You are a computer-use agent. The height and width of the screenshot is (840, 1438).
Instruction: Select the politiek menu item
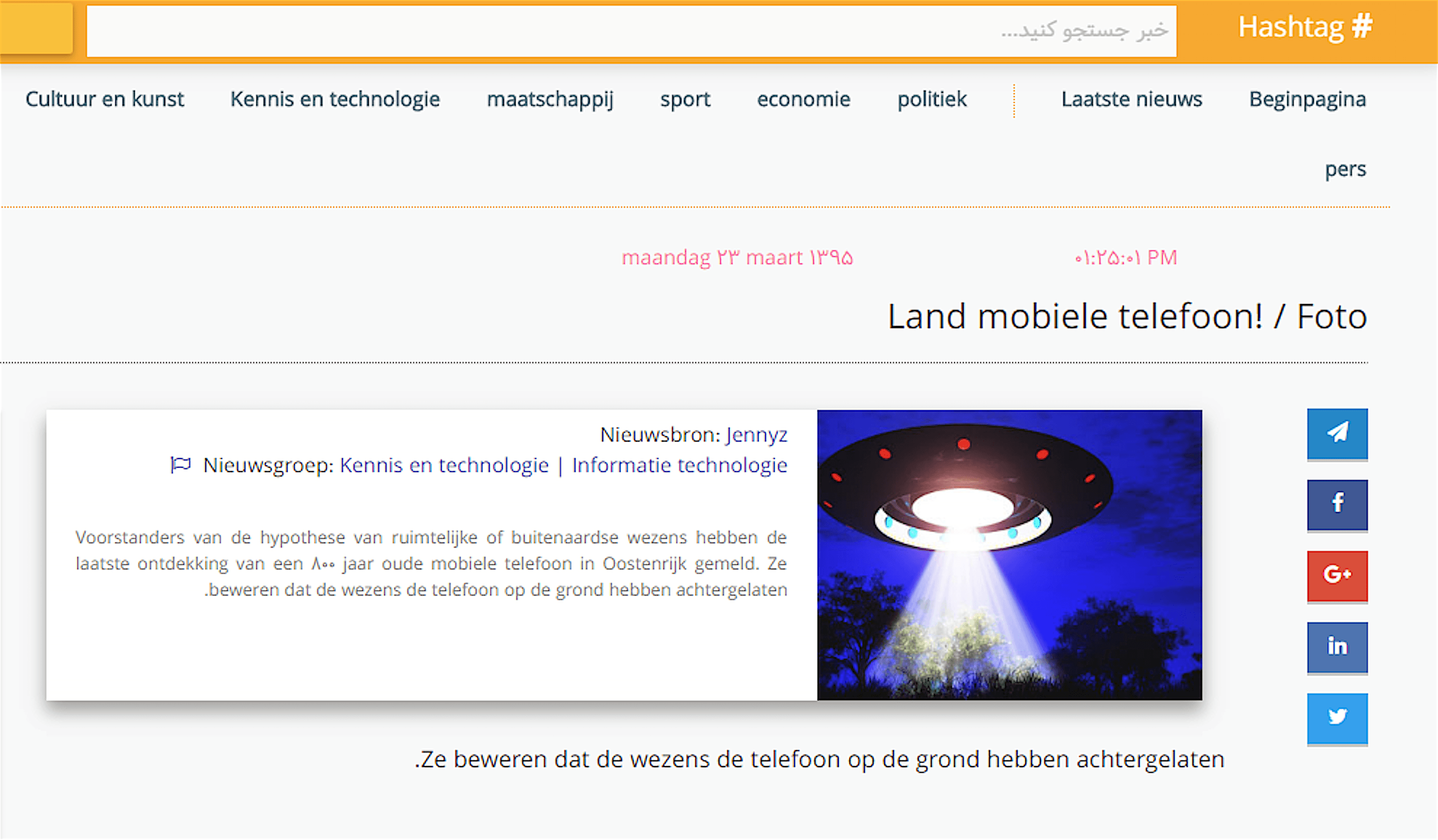coord(931,99)
